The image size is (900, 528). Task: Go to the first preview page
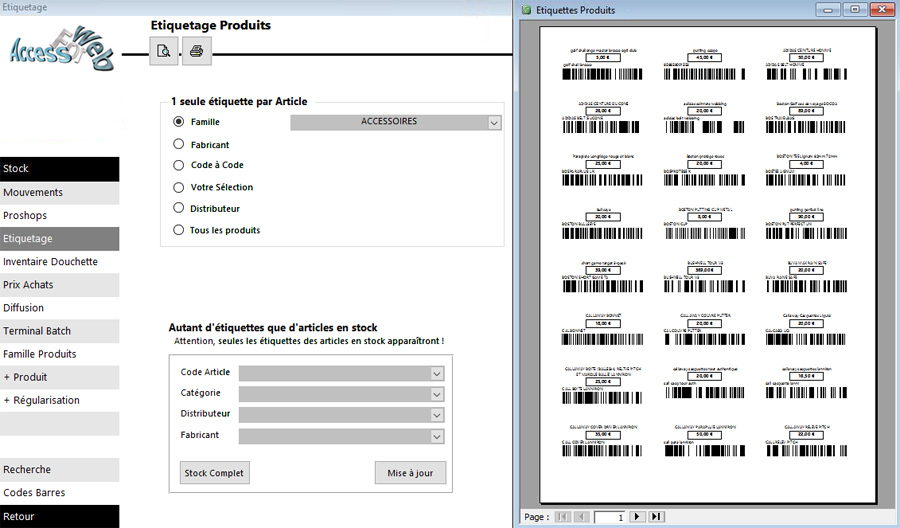click(563, 516)
